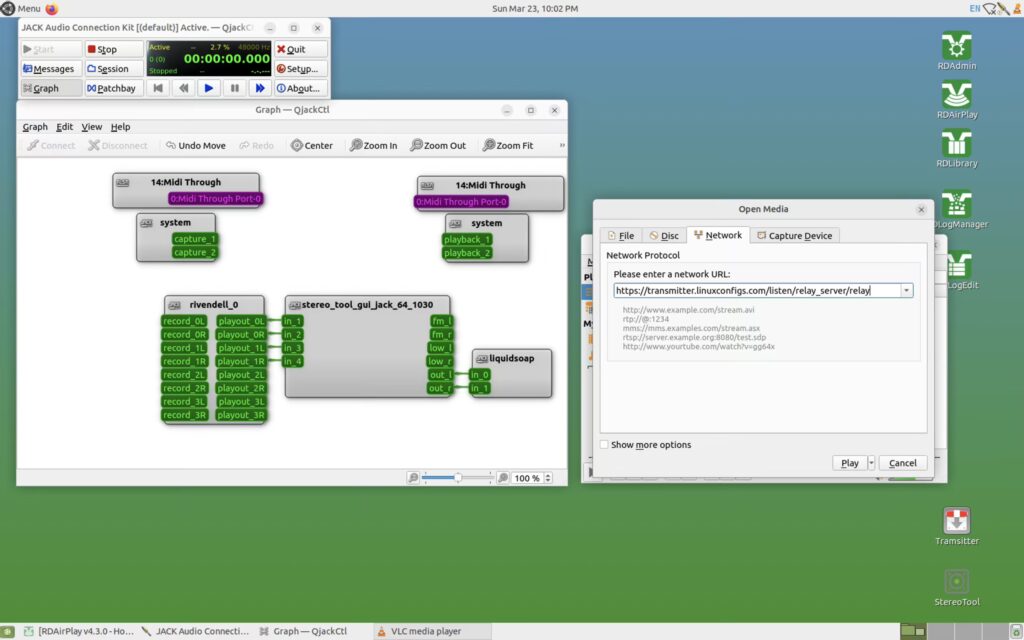
Task: Click the Graph zoom slider
Action: [456, 478]
